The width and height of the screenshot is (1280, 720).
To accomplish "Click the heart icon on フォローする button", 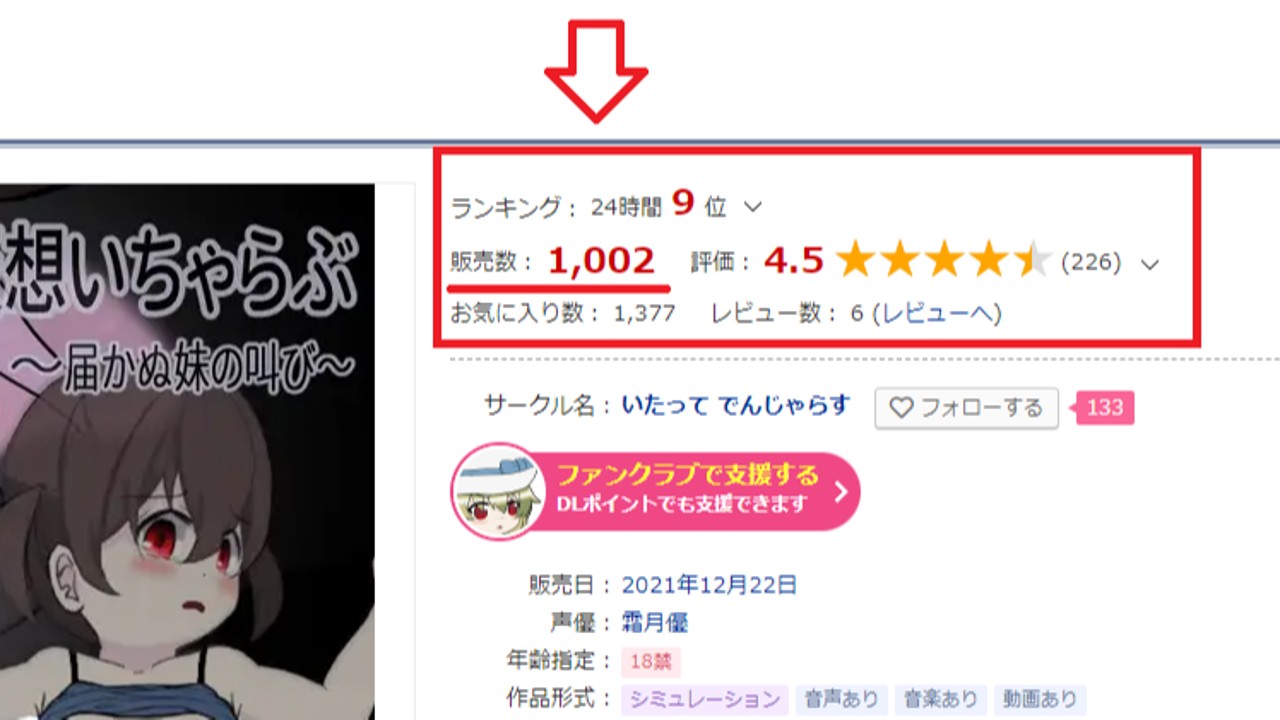I will [x=902, y=408].
